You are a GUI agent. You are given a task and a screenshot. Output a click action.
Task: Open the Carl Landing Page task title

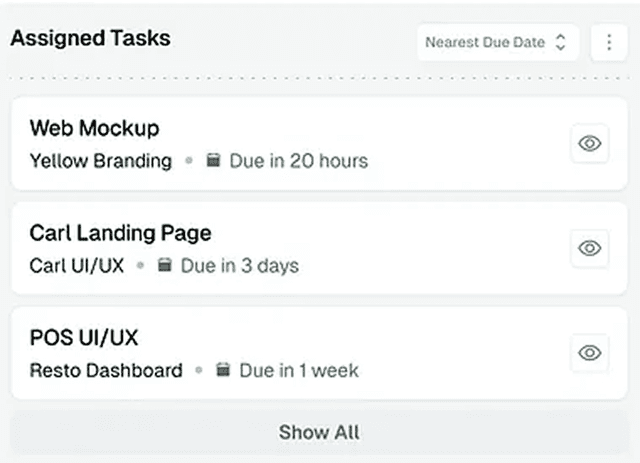pos(120,233)
